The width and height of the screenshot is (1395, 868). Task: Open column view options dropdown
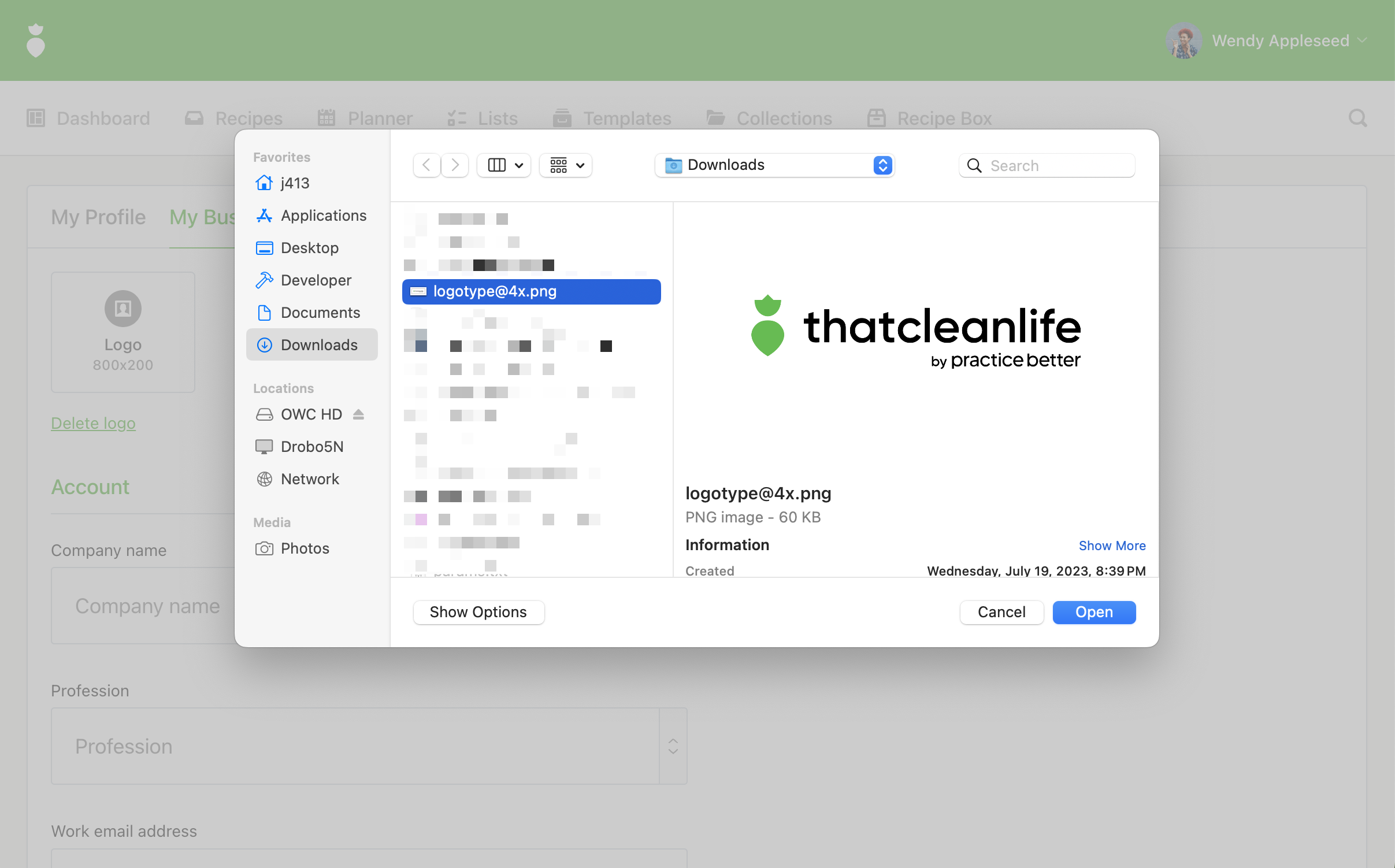tap(504, 165)
